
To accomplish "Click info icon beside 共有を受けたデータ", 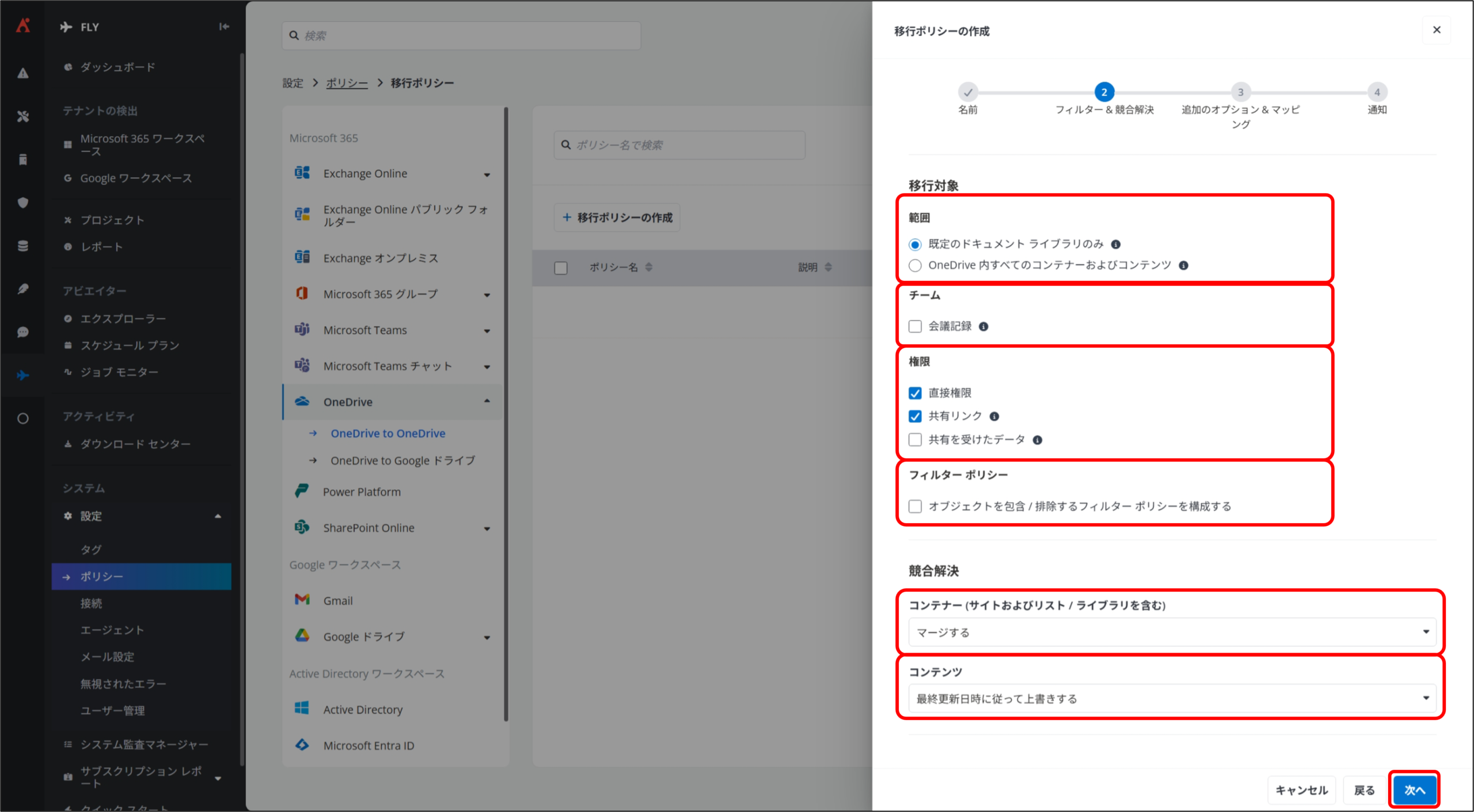I will (x=1037, y=440).
